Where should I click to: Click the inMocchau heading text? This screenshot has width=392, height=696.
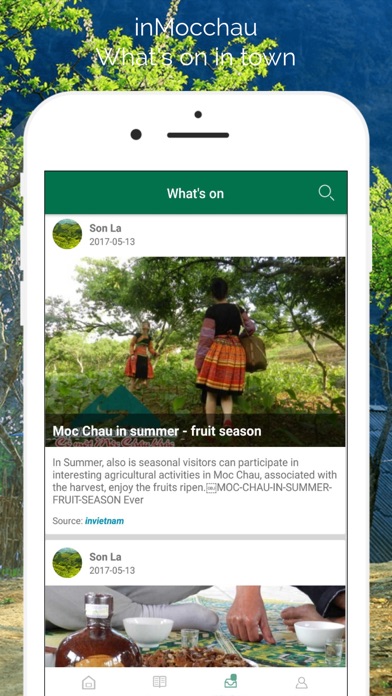pyautogui.click(x=196, y=28)
